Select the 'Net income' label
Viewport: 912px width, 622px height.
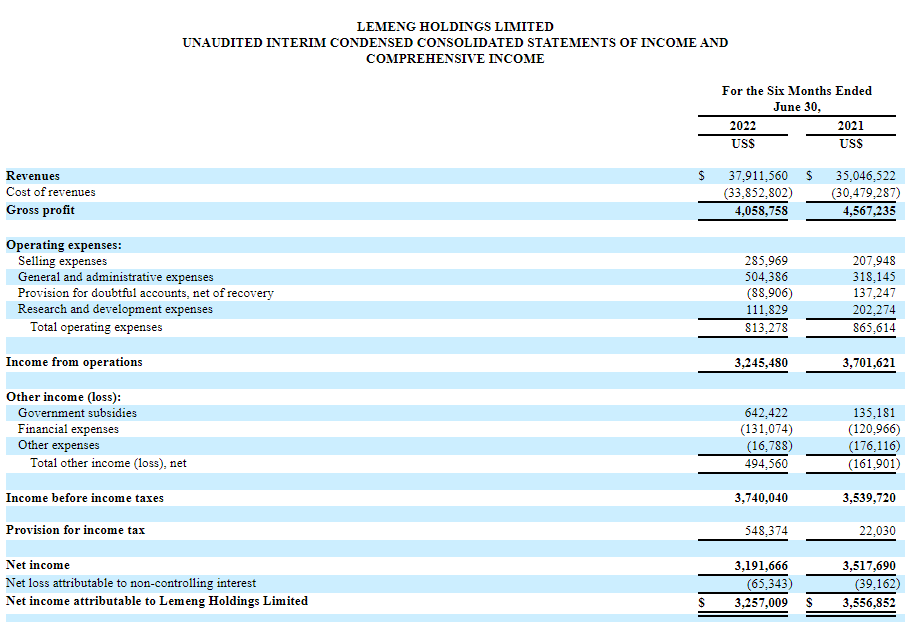(37, 565)
